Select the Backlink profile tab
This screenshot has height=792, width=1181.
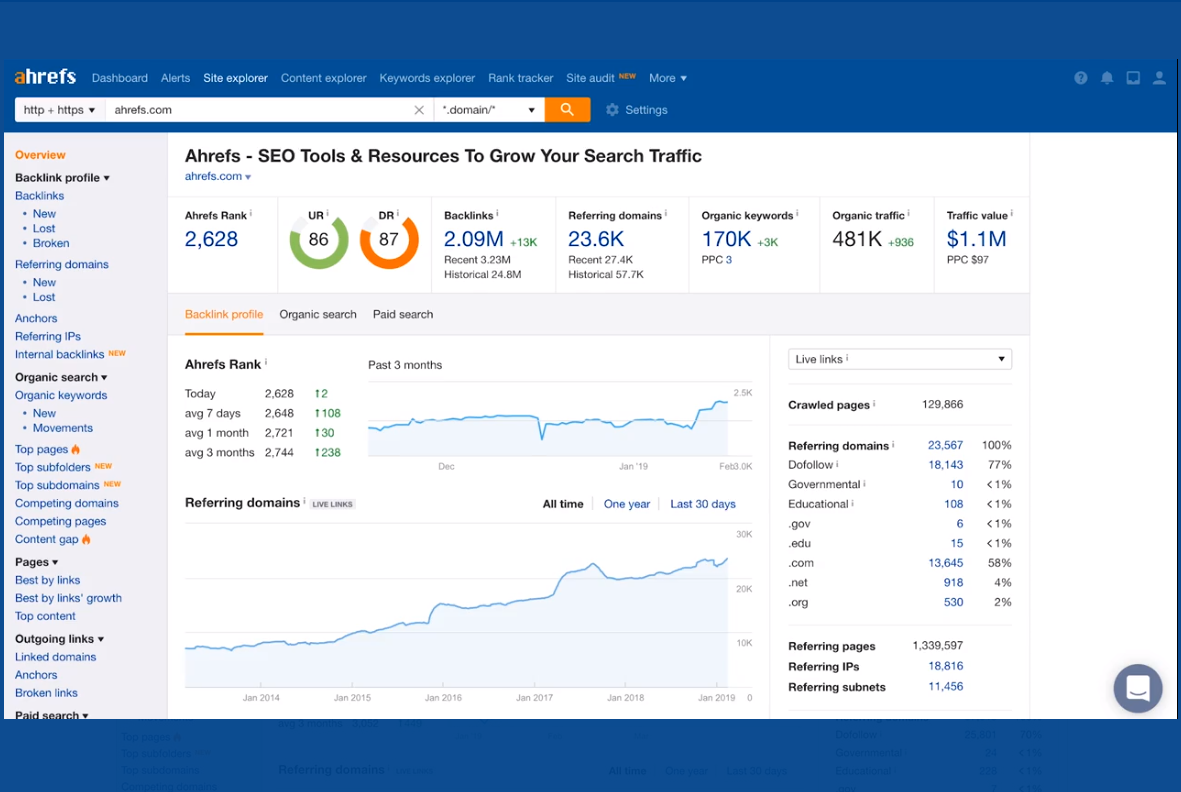pos(224,315)
